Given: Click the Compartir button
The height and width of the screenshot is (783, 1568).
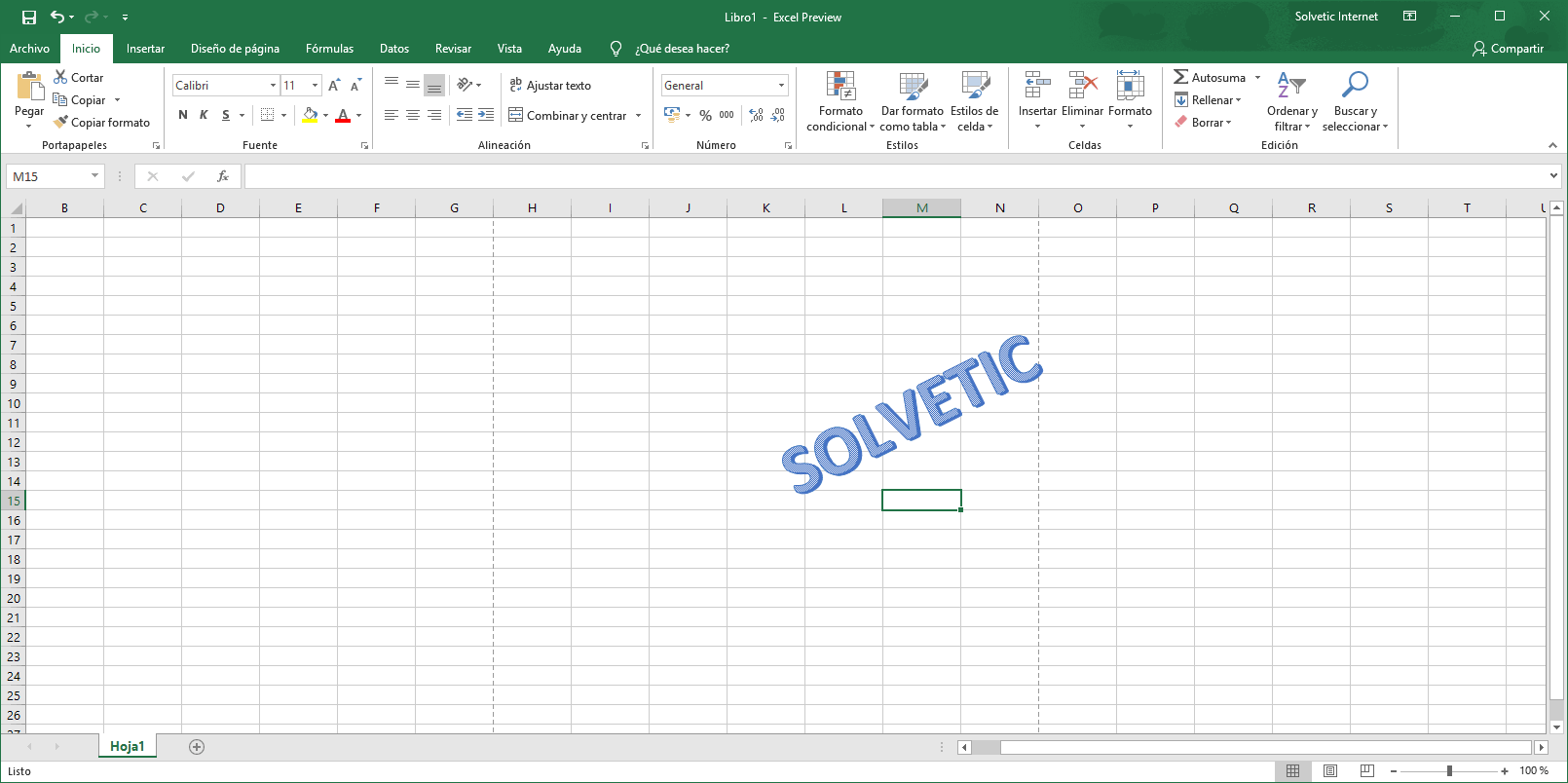Looking at the screenshot, I should pos(1508,49).
